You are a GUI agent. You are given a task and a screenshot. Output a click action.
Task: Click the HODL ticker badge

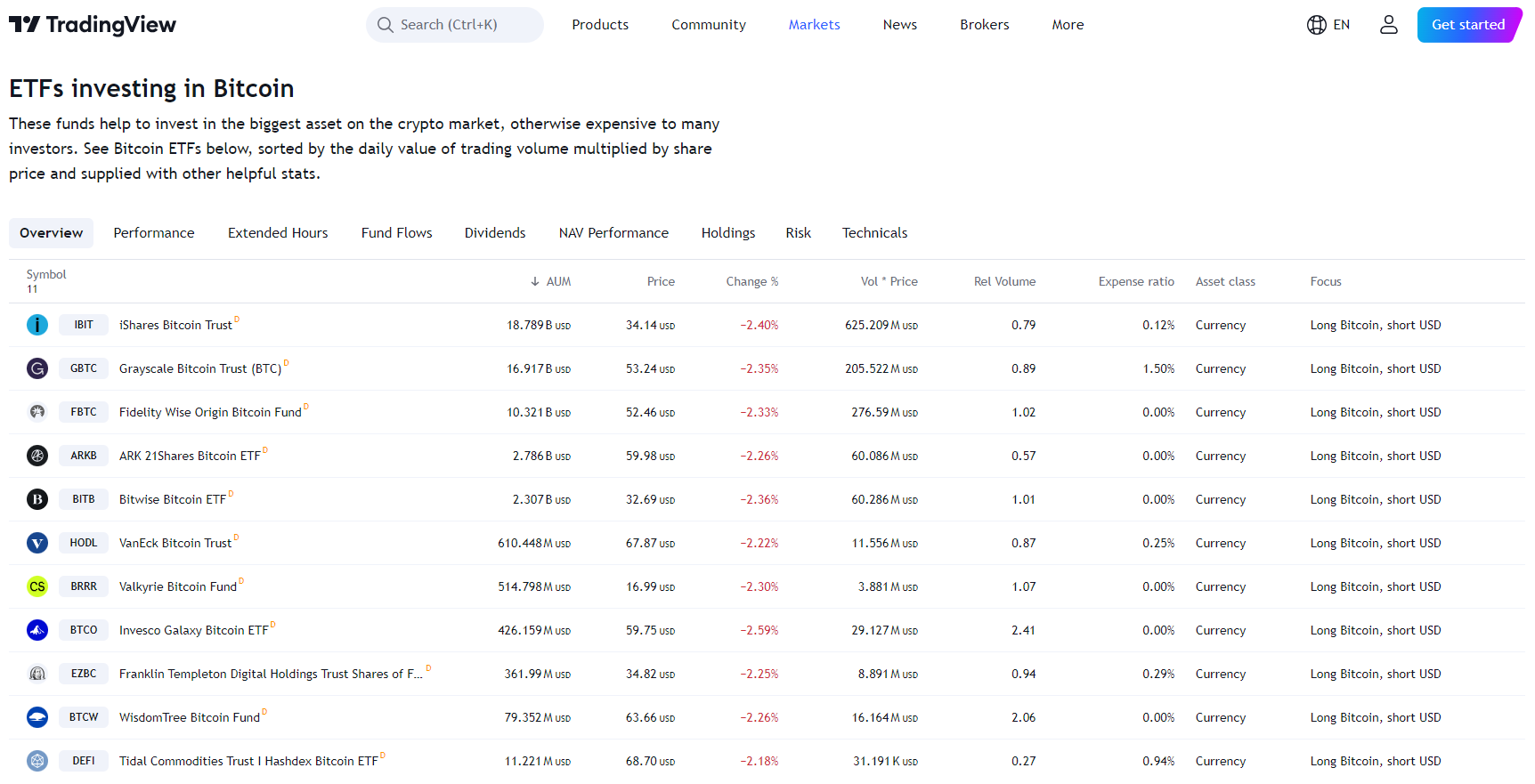[84, 543]
